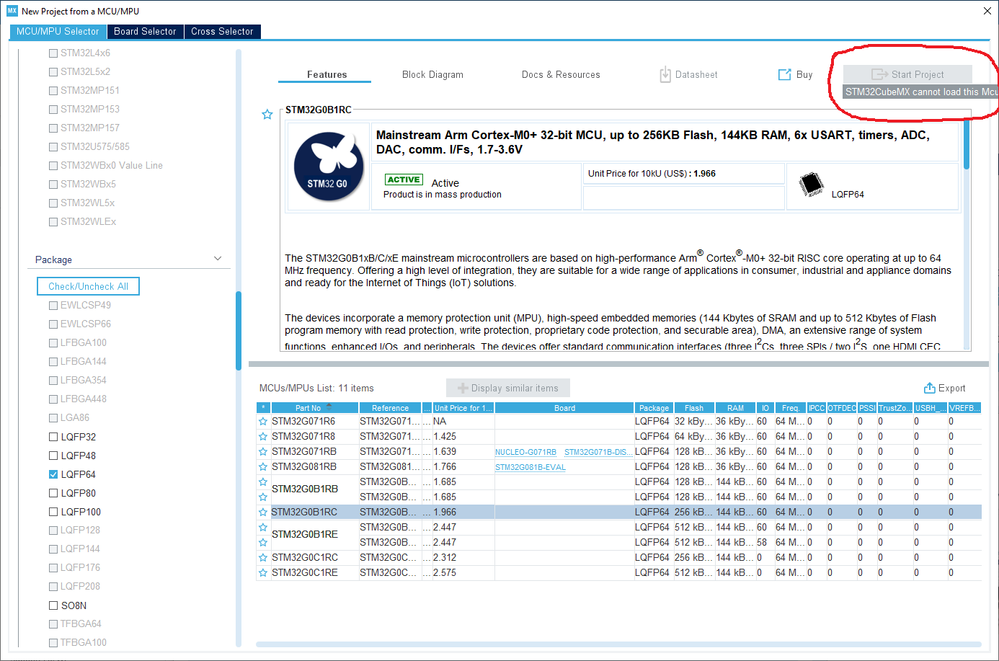Switch to MCU/MPU Selector tab
This screenshot has height=661, width=999.
click(x=57, y=31)
